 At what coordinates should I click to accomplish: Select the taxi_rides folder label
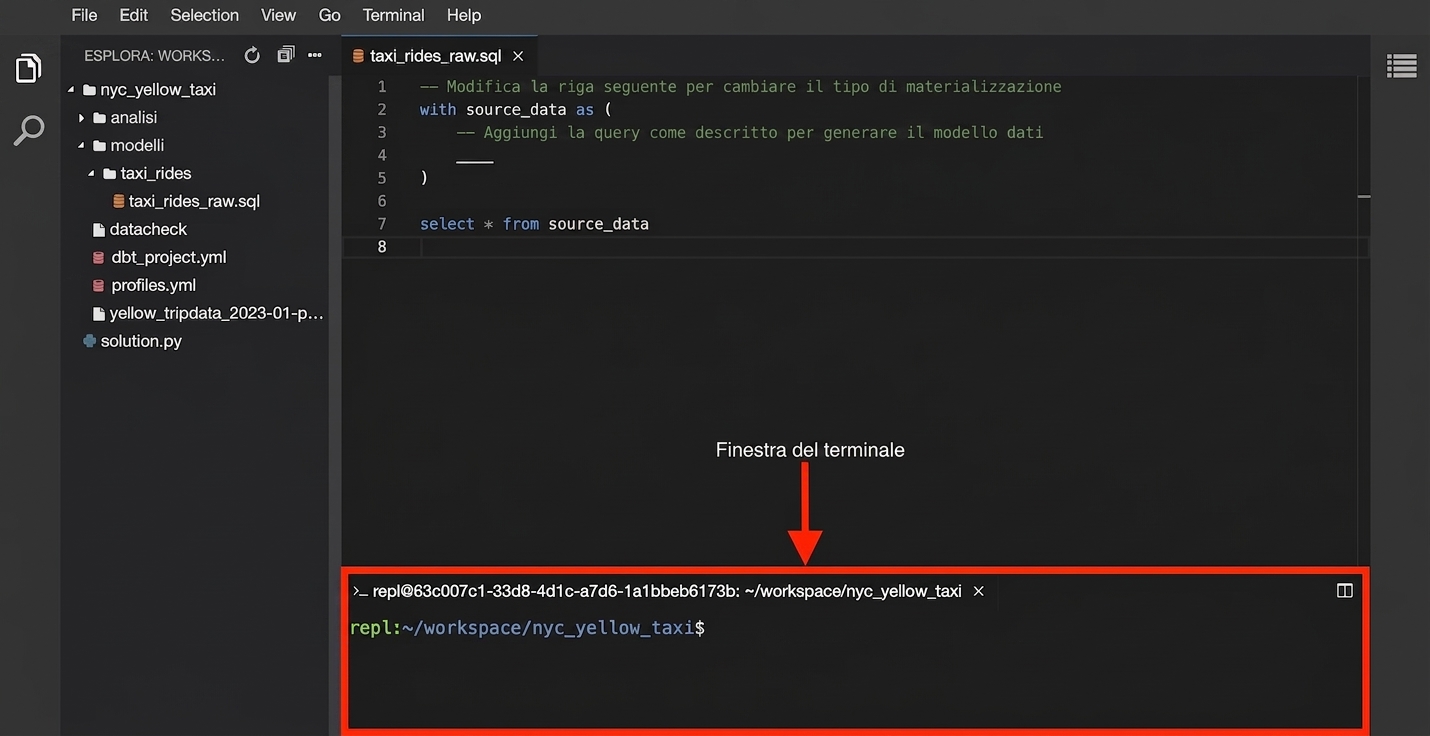tap(156, 173)
